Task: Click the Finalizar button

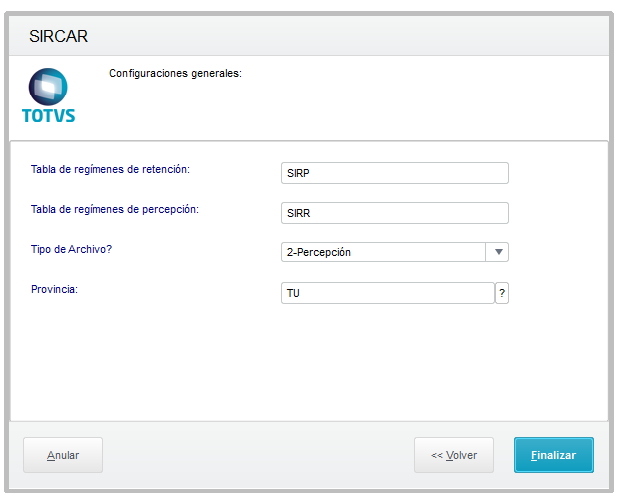Action: tap(554, 455)
